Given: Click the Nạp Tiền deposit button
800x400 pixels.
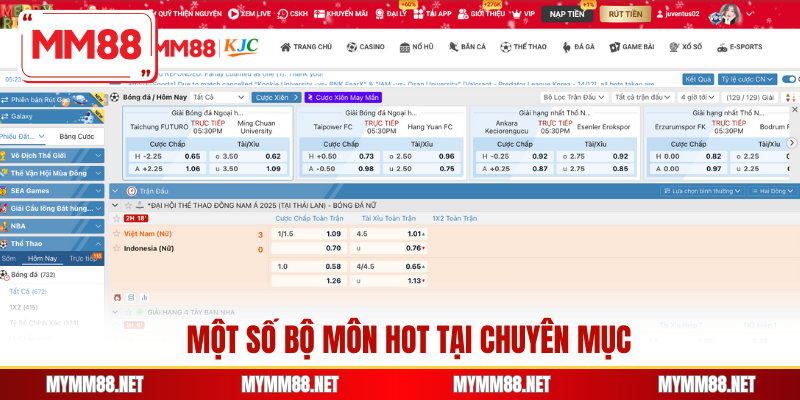Looking at the screenshot, I should click(567, 14).
